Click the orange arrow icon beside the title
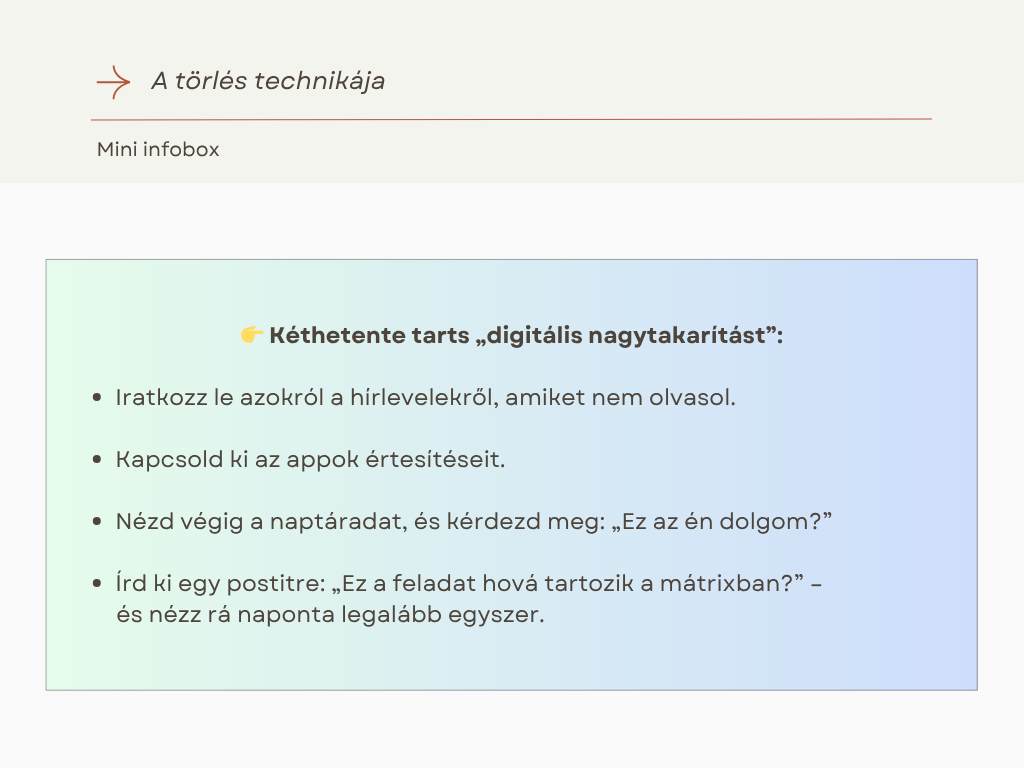Image resolution: width=1024 pixels, height=768 pixels. [113, 82]
